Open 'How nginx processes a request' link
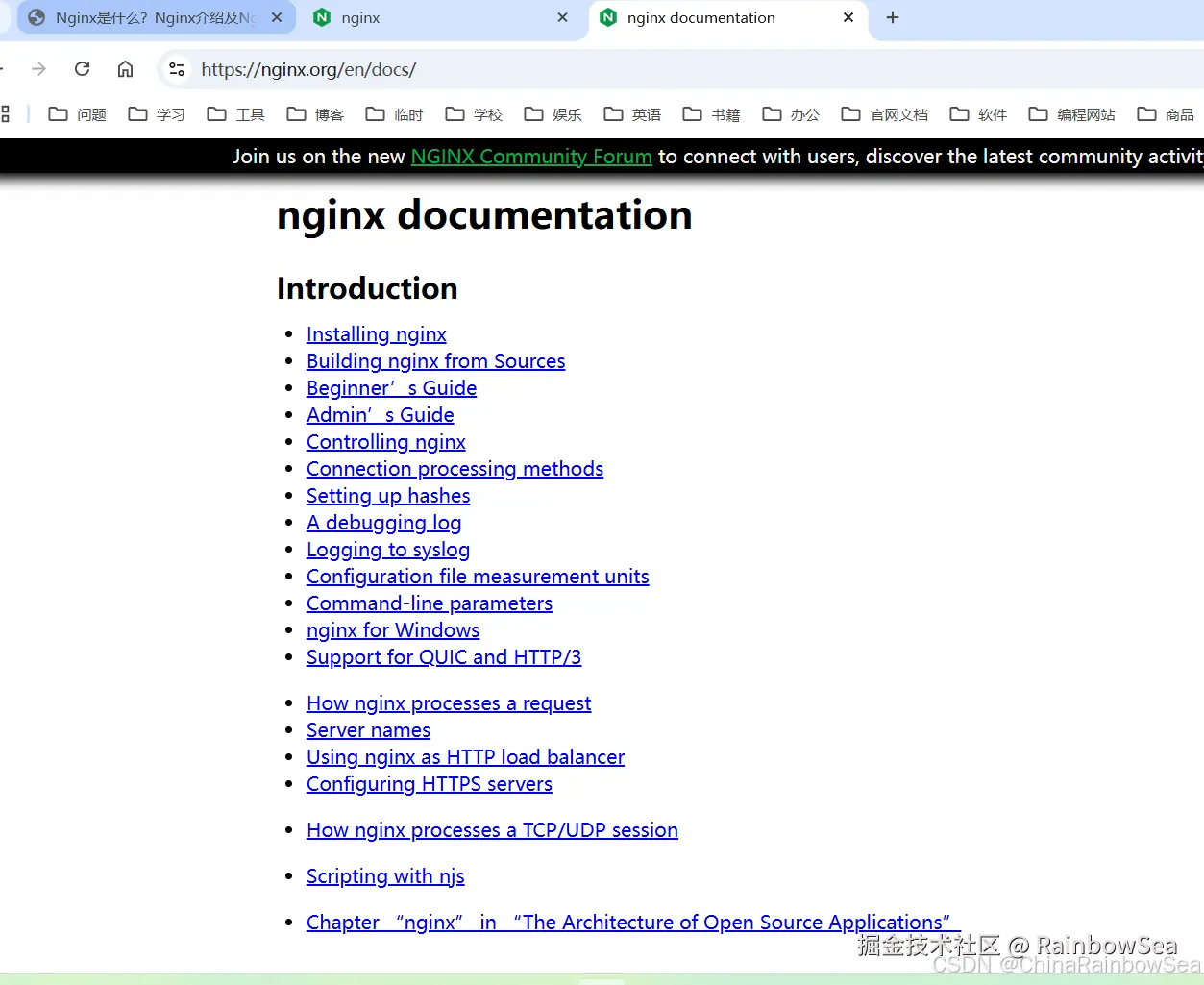The image size is (1204, 985). 449,703
